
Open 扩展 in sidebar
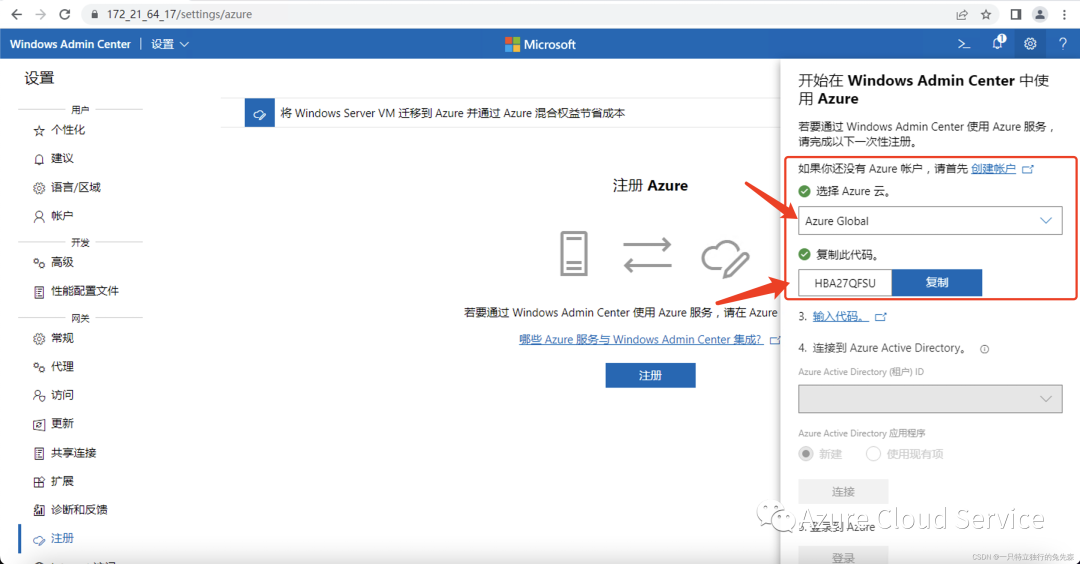[x=62, y=481]
